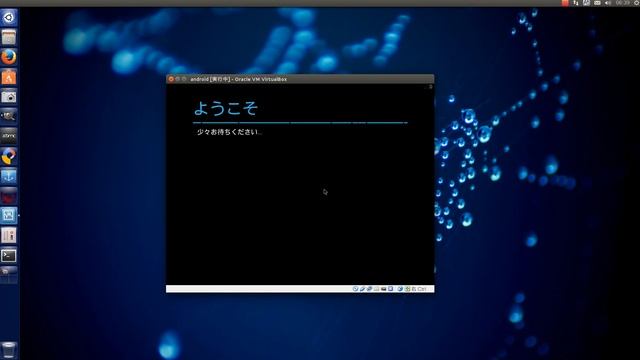Click the blue square status icon in VirtualBox
The height and width of the screenshot is (360, 640).
(x=391, y=289)
